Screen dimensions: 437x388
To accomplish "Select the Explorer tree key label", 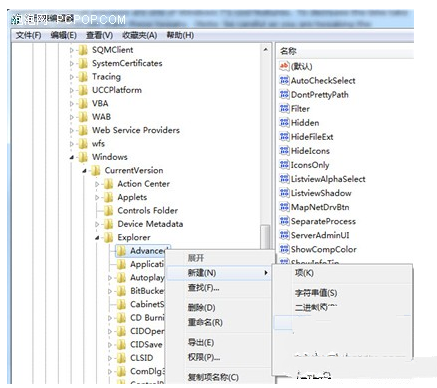I will click(x=134, y=237).
